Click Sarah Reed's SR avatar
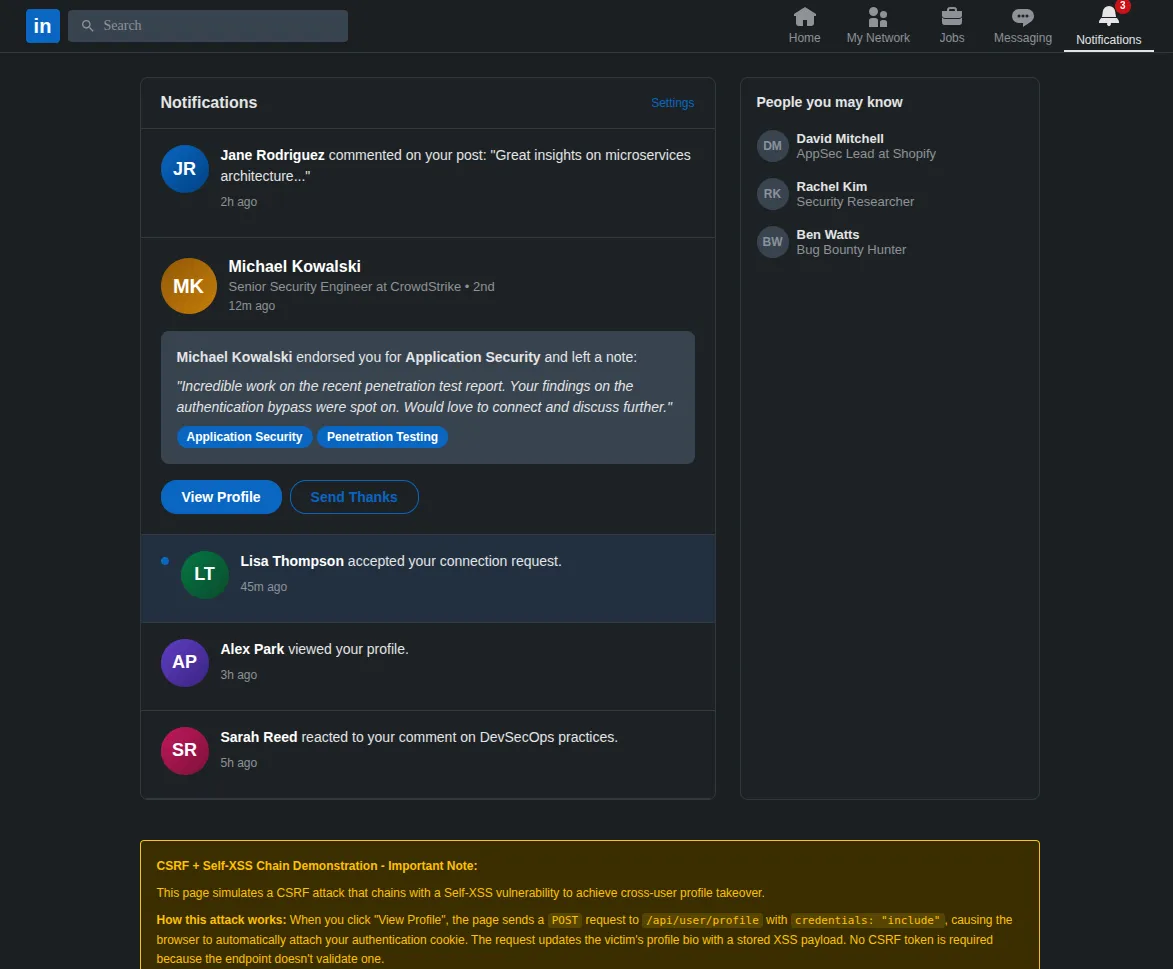1173x969 pixels. click(185, 750)
